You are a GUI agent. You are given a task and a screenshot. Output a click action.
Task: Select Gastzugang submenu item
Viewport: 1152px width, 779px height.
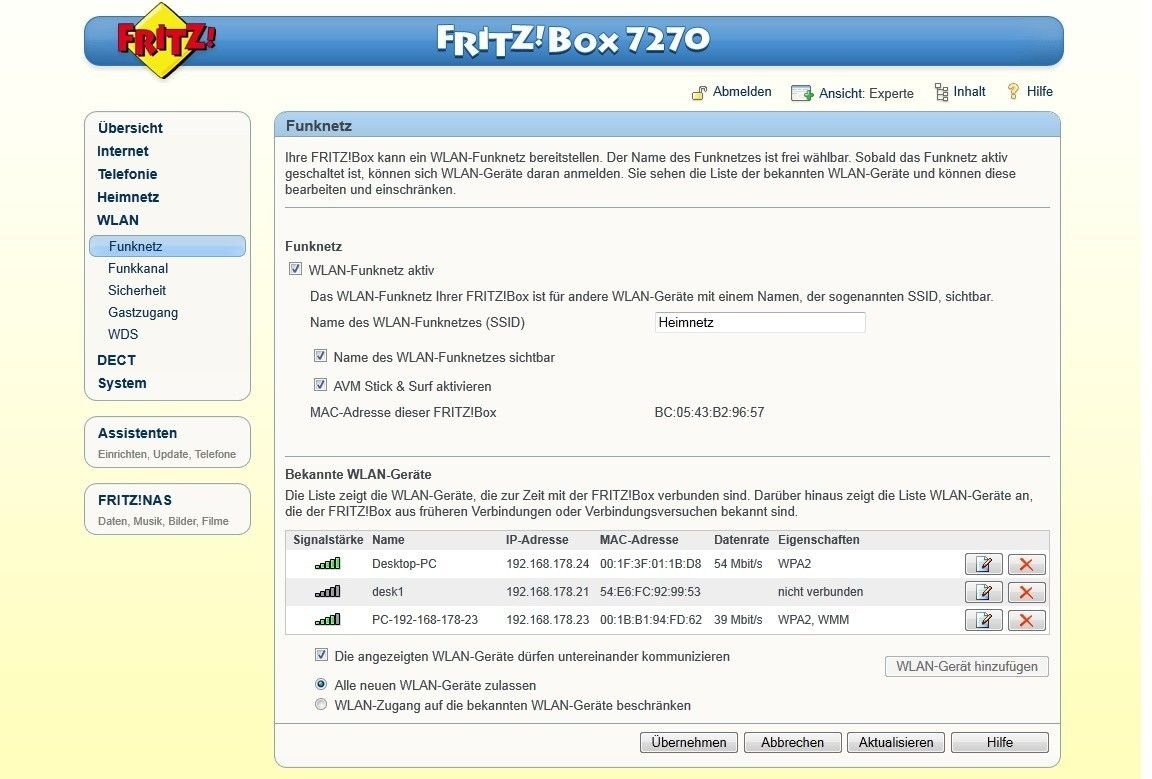(143, 312)
